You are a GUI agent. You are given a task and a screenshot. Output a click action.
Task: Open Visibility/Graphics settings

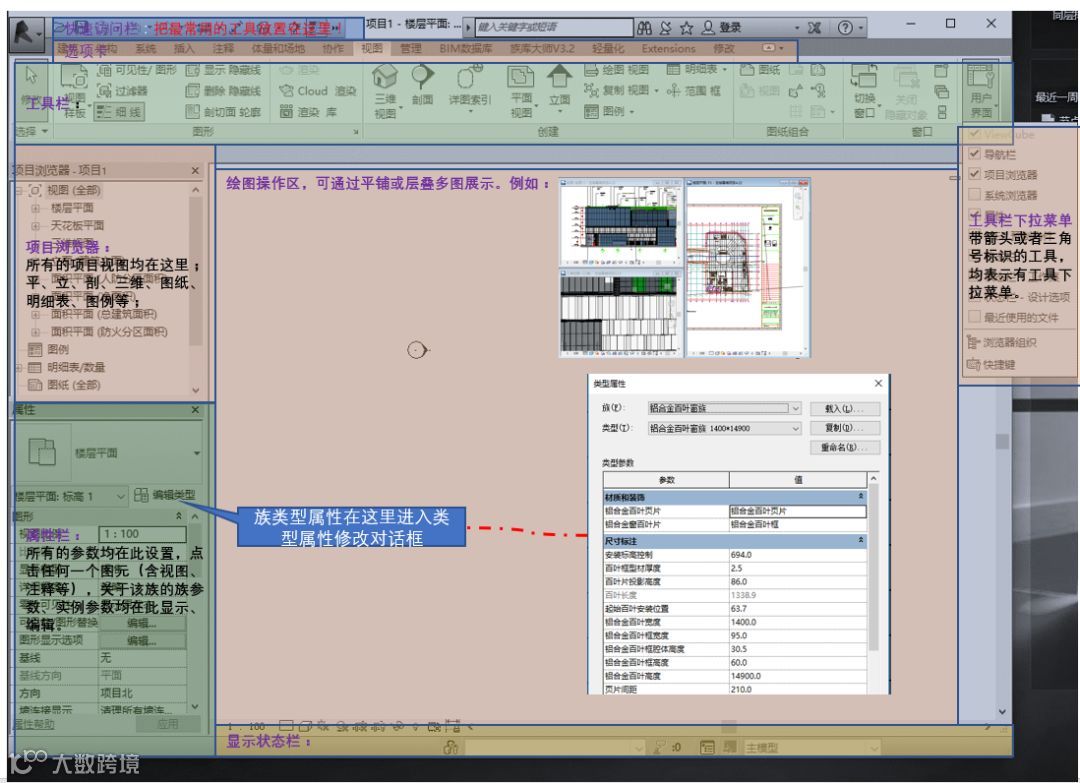[137, 70]
